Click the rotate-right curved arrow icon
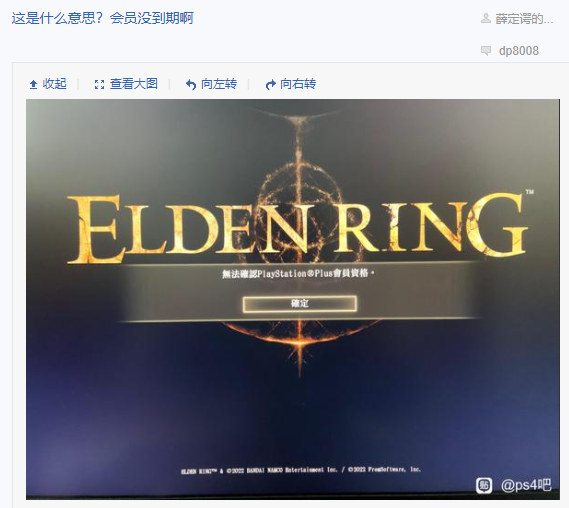The width and height of the screenshot is (569, 508). point(270,85)
